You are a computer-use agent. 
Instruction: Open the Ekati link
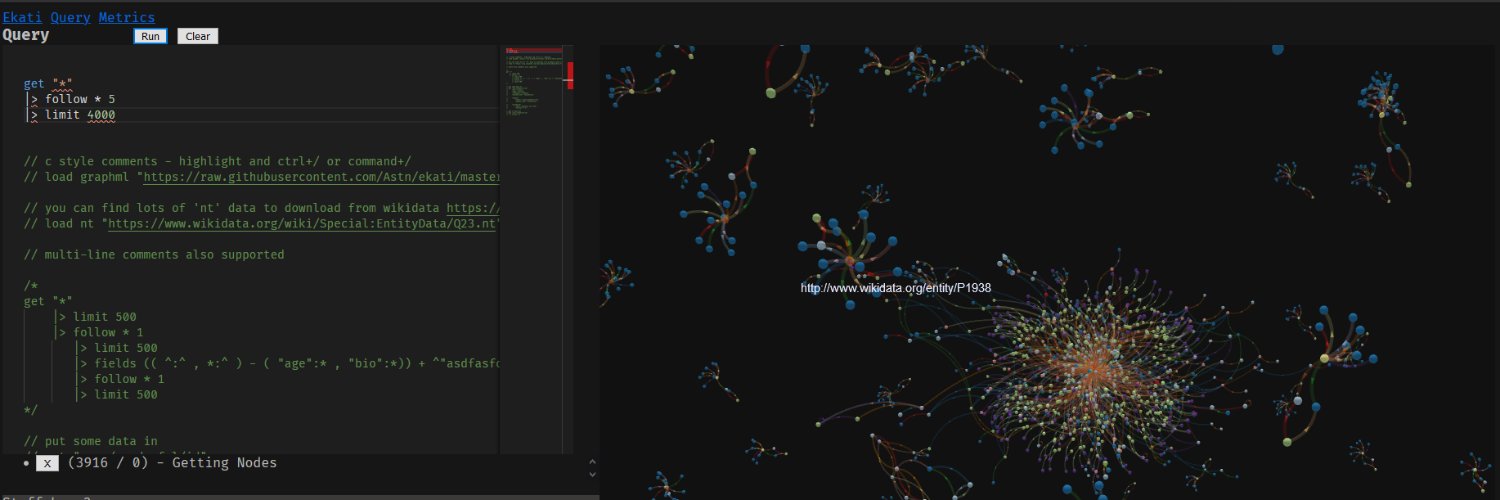click(x=23, y=17)
